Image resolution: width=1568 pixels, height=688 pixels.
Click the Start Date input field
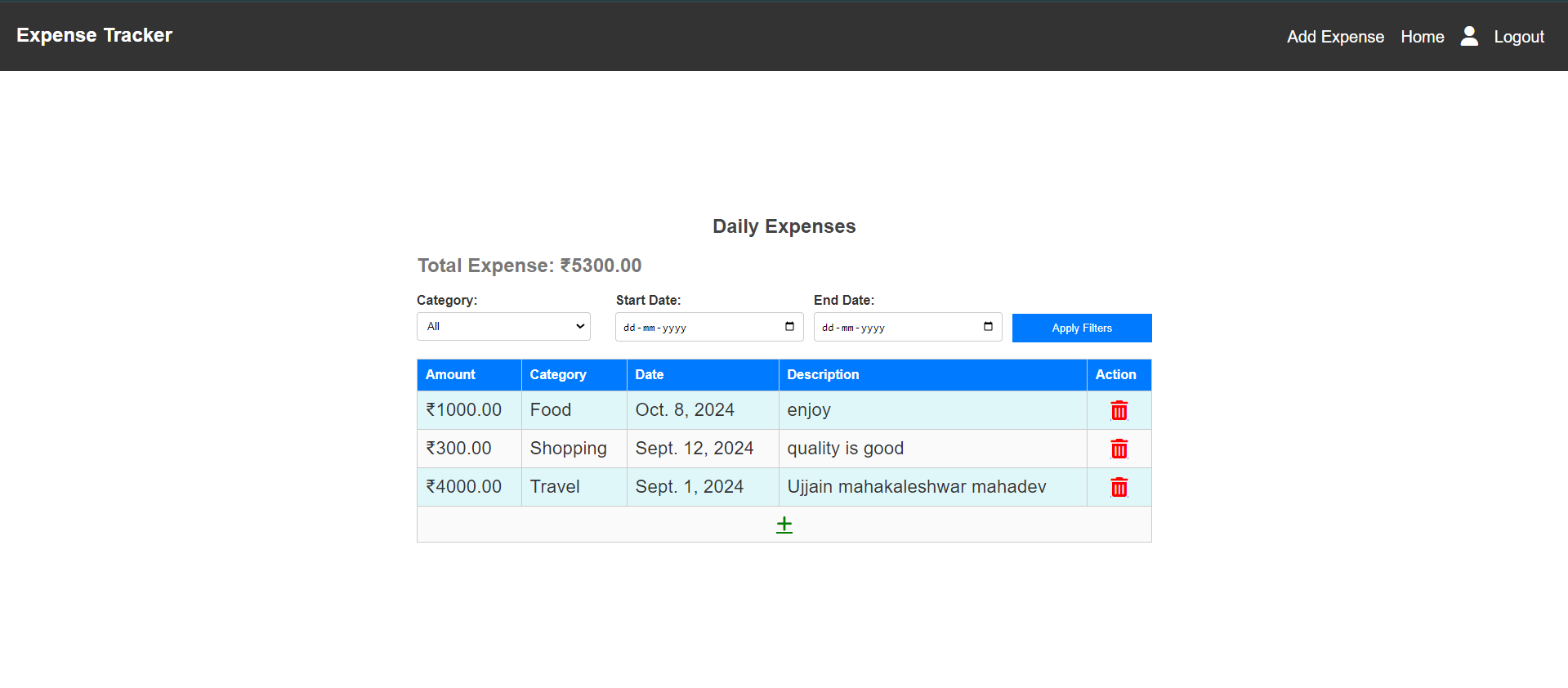(x=695, y=327)
